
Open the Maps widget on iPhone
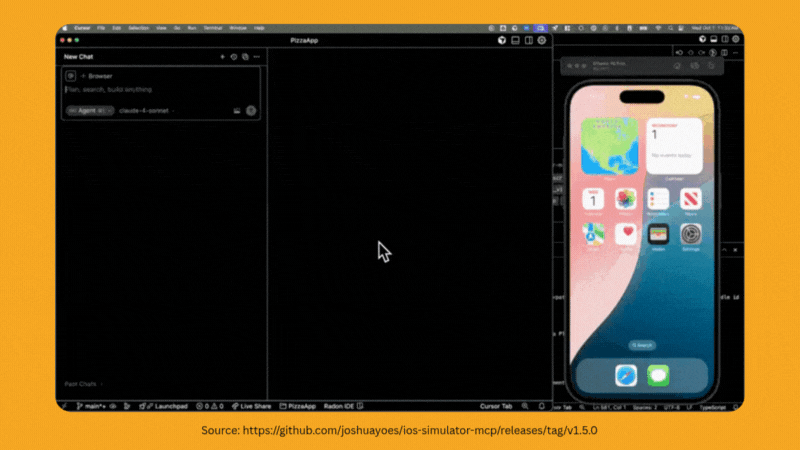click(610, 146)
